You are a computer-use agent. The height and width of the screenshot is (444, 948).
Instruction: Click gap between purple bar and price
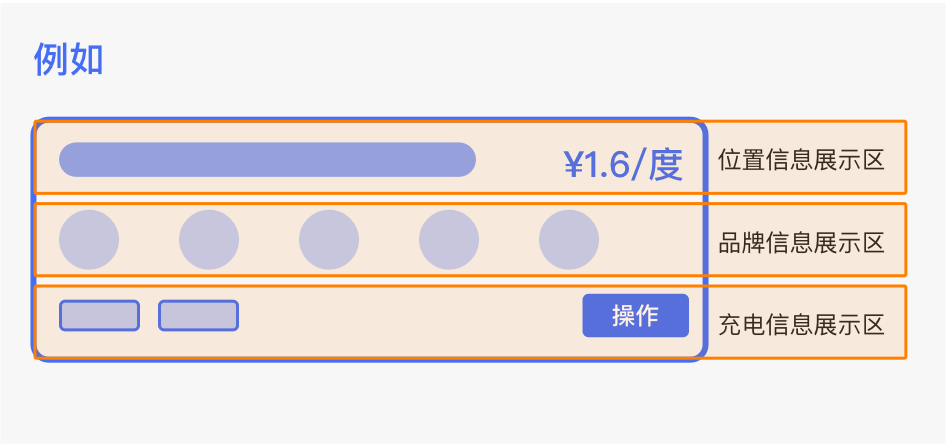tap(518, 161)
